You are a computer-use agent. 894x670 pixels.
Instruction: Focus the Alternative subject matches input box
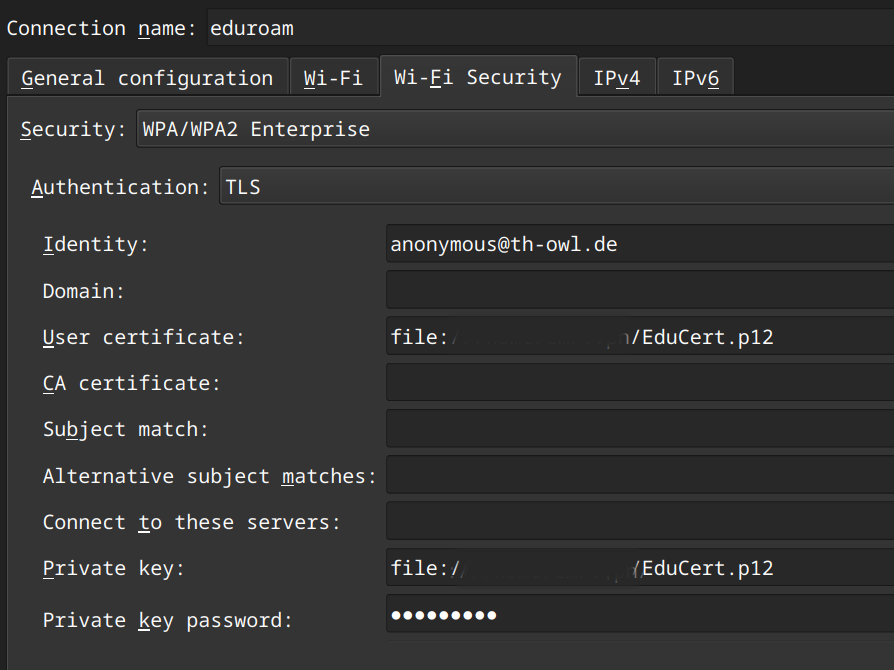639,476
